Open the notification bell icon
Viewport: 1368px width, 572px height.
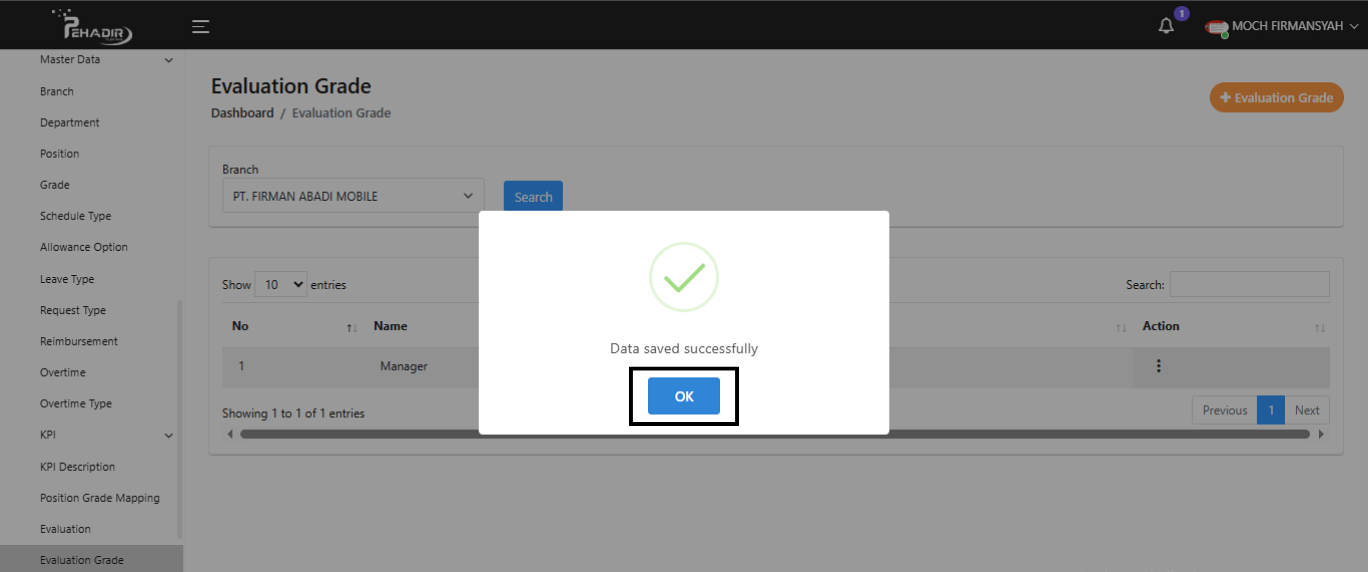pos(1166,26)
